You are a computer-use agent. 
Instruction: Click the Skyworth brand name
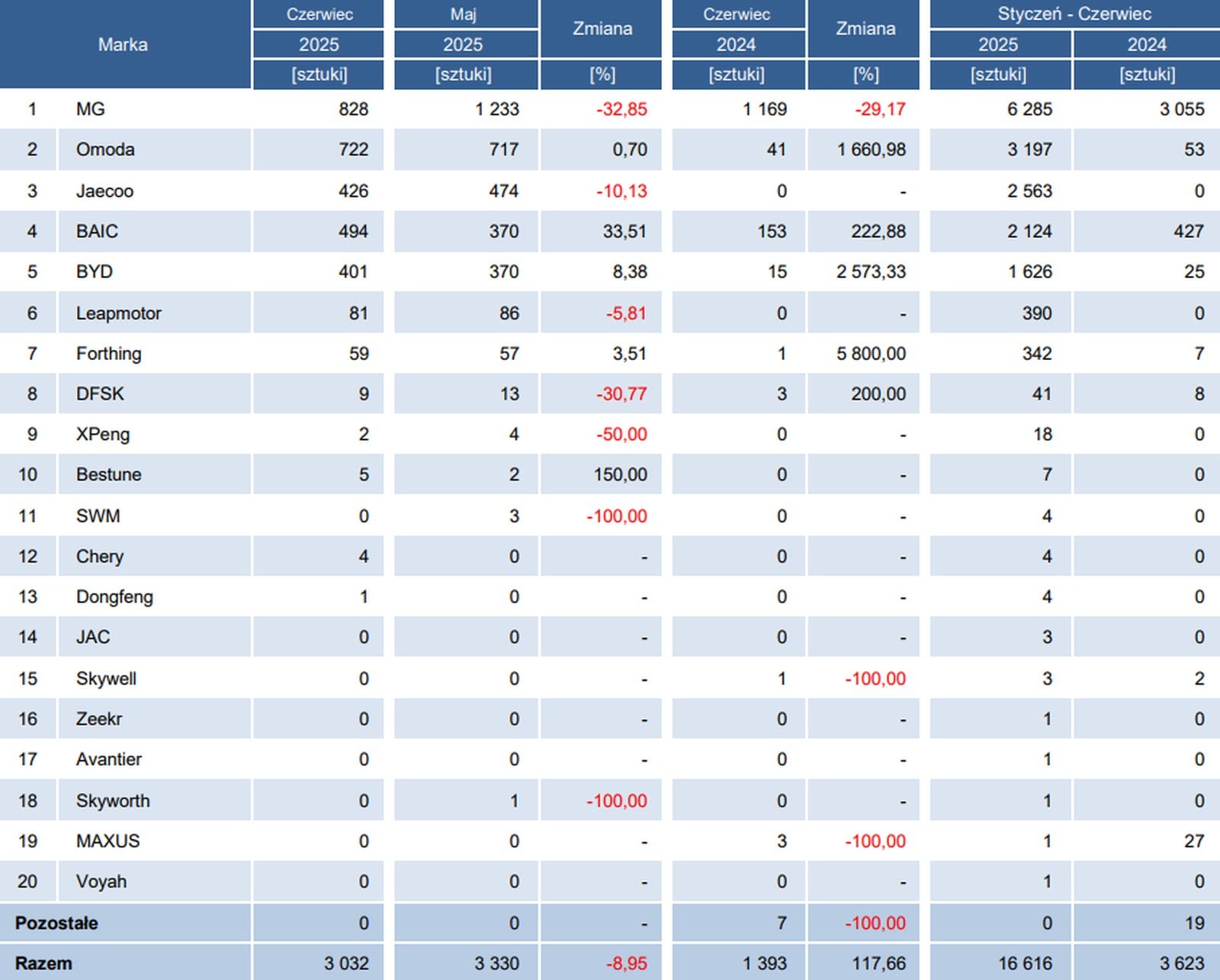click(113, 800)
